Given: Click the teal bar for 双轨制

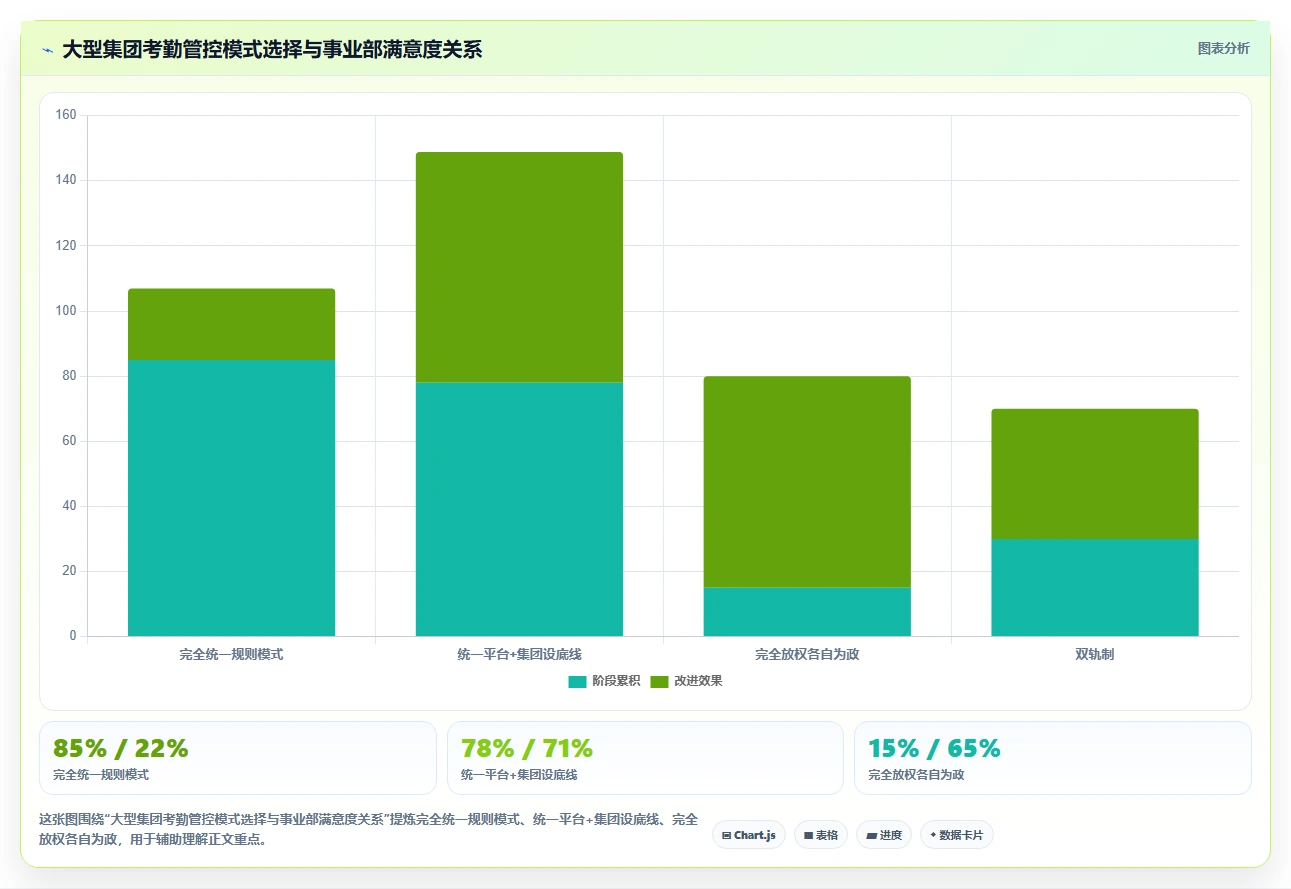Looking at the screenshot, I should point(1095,588).
